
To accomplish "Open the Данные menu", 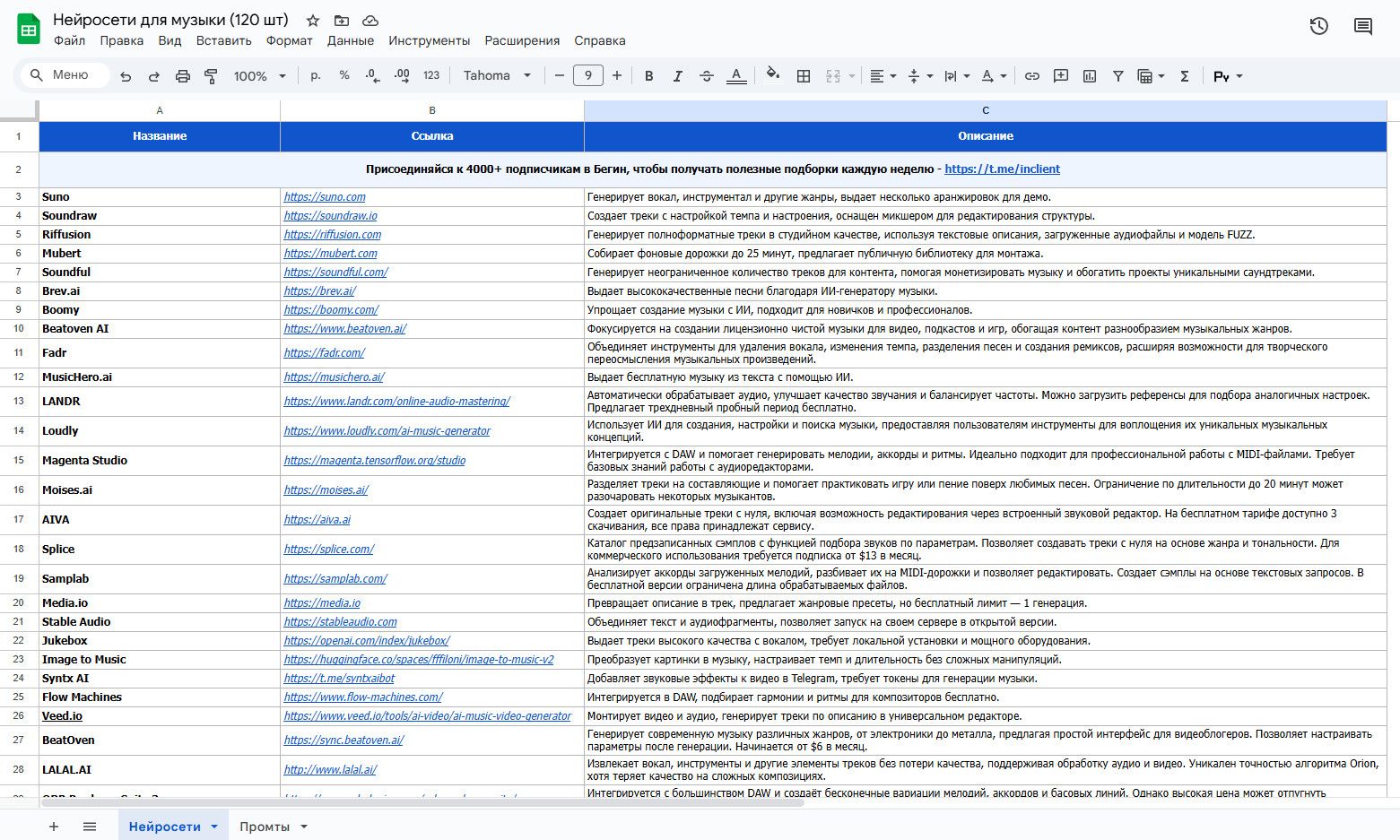I will click(351, 40).
